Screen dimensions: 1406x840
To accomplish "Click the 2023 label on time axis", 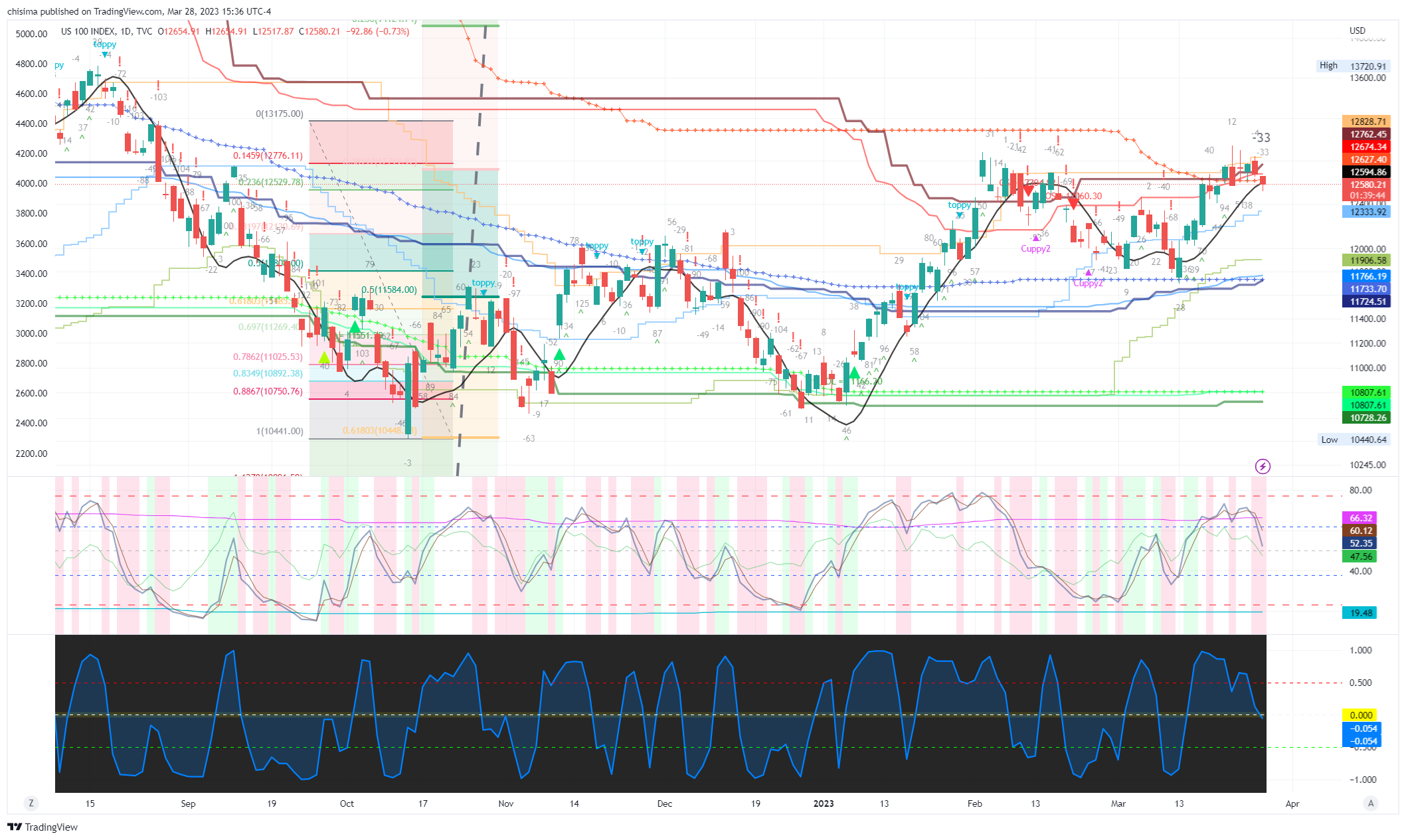I will (x=823, y=803).
